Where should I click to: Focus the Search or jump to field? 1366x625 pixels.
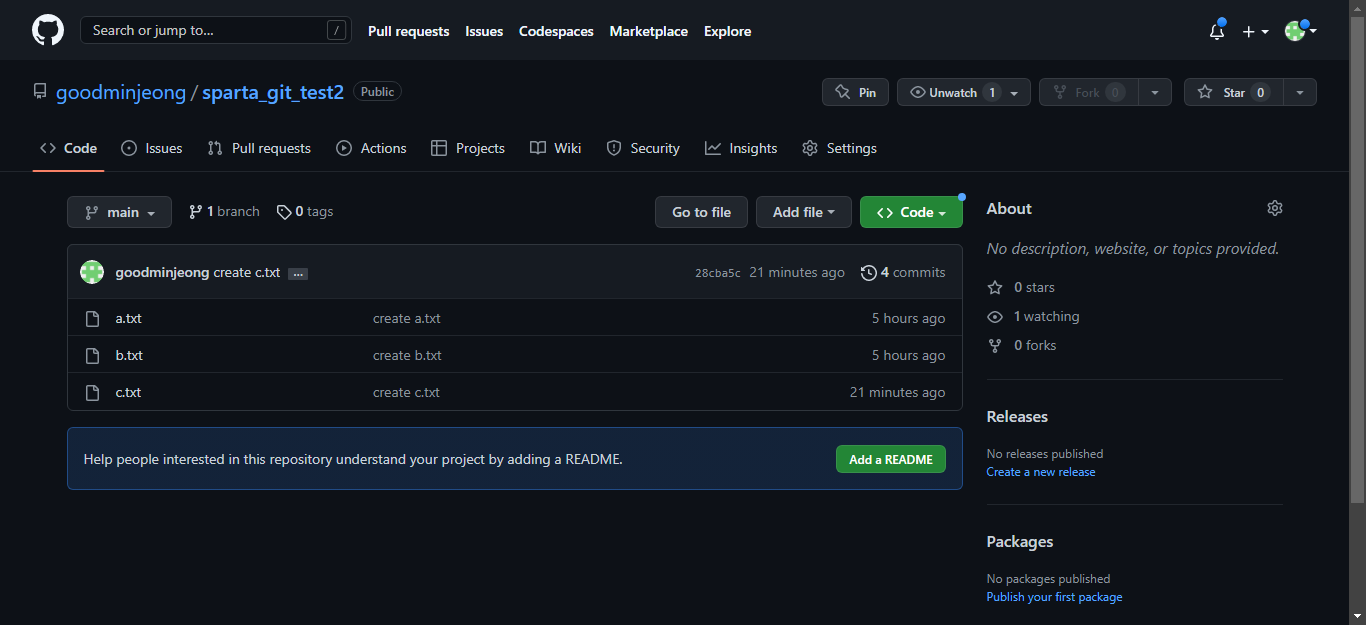(x=215, y=30)
